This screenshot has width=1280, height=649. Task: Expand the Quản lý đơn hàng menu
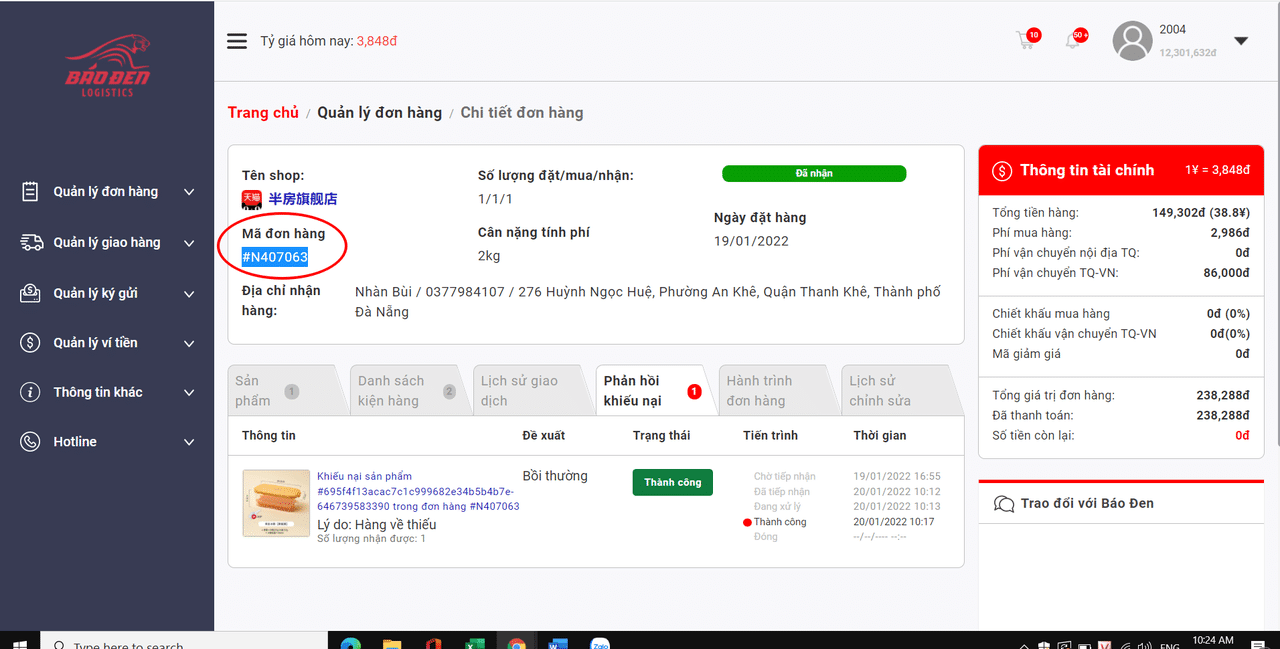107,192
